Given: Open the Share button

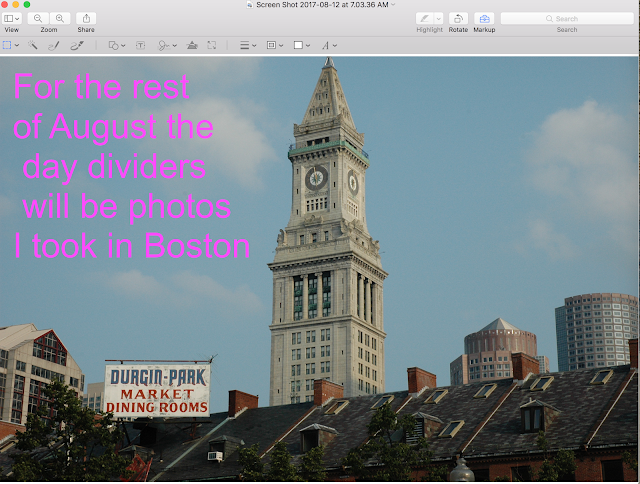Looking at the screenshot, I should (x=86, y=18).
